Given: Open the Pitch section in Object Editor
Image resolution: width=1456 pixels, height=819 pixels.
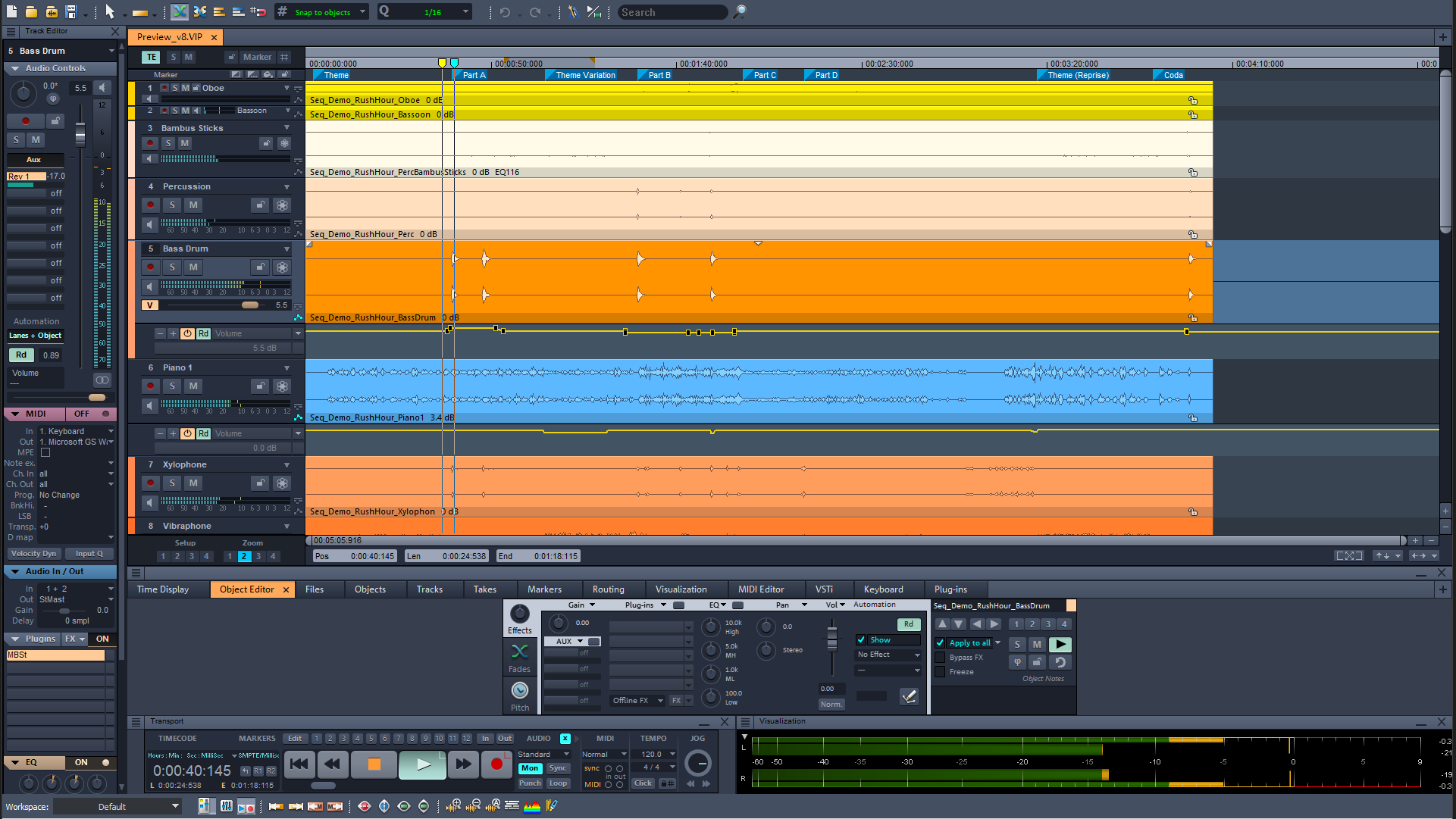Looking at the screenshot, I should (519, 696).
